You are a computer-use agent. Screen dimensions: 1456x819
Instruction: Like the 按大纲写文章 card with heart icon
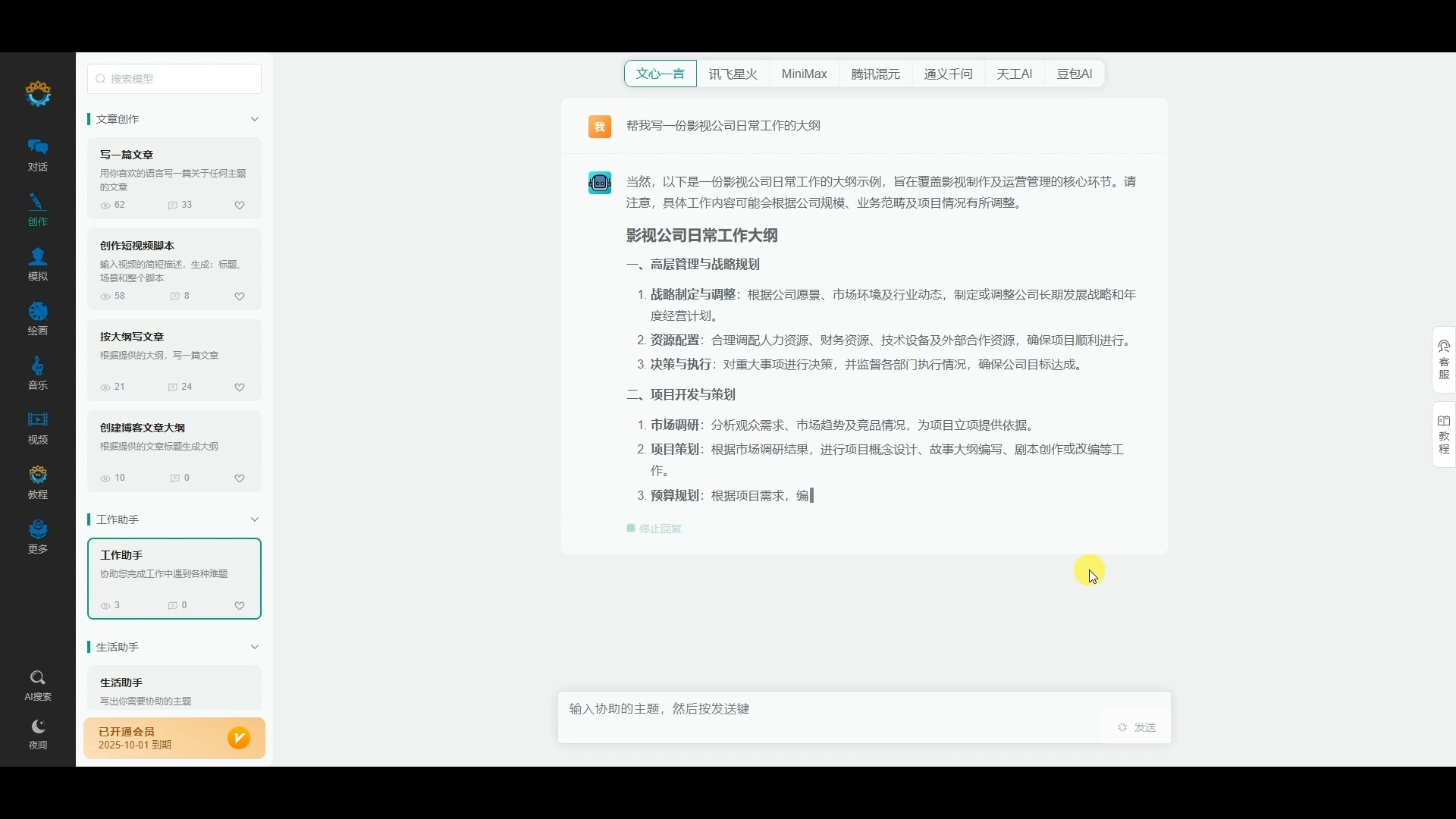(240, 388)
